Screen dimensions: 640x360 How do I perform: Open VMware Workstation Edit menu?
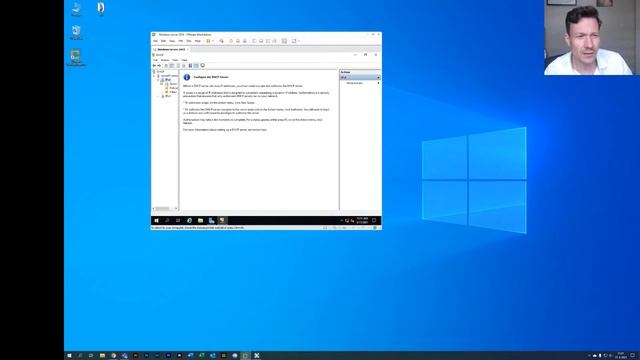(163, 41)
